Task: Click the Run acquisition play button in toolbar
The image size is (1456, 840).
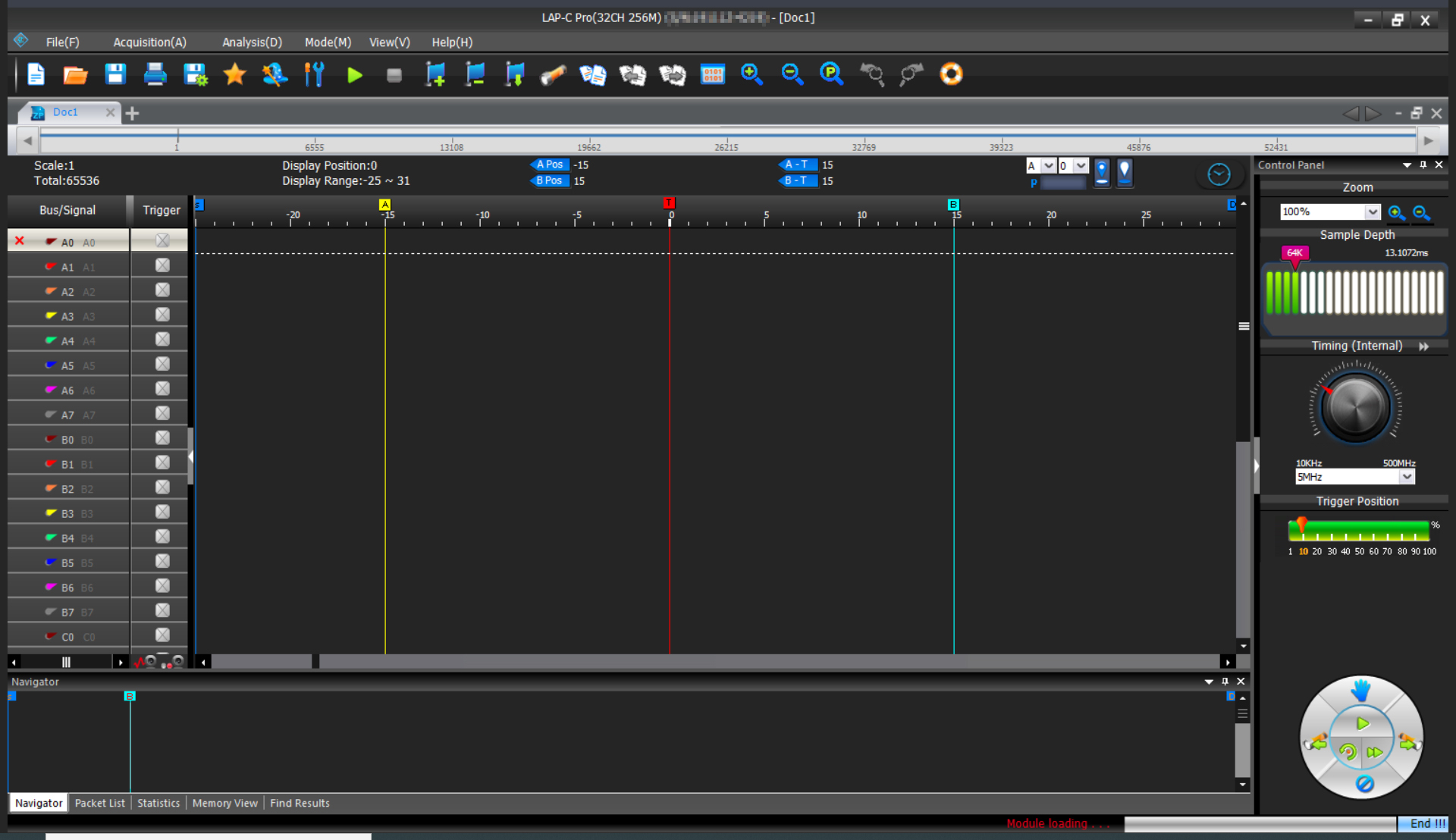Action: pyautogui.click(x=354, y=75)
